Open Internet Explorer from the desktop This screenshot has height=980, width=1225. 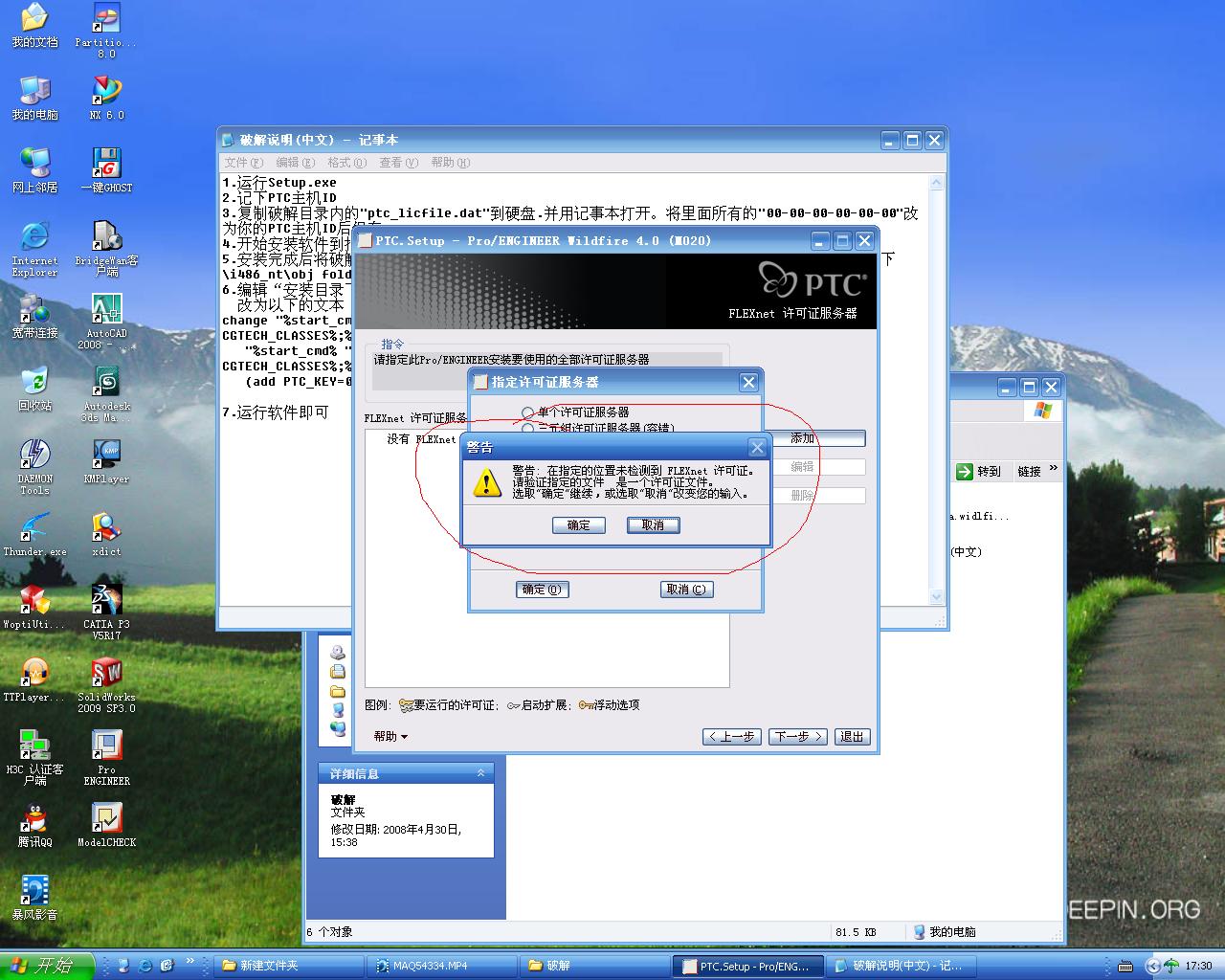pos(34,248)
